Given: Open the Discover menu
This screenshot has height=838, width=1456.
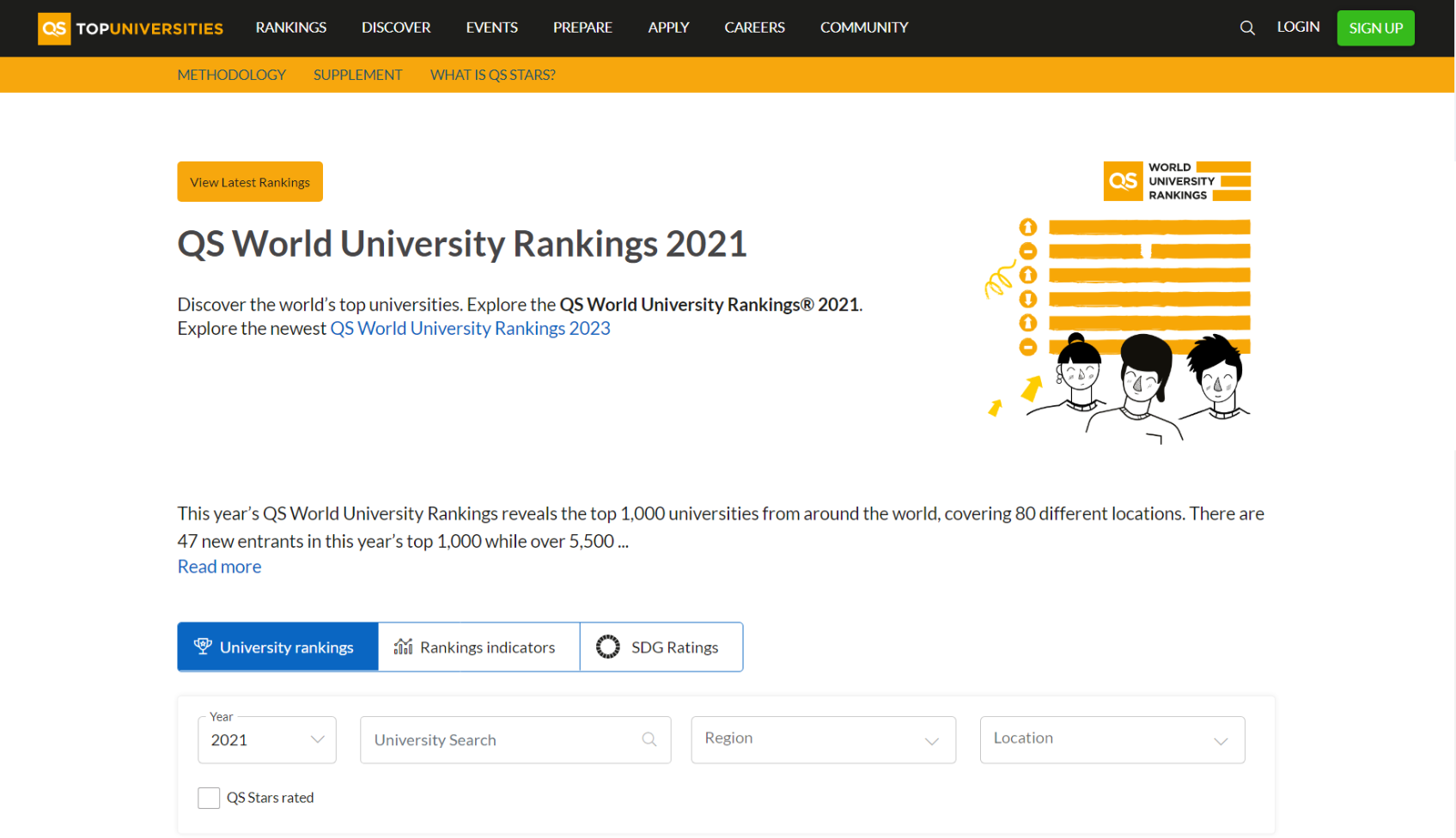Looking at the screenshot, I should tap(396, 27).
